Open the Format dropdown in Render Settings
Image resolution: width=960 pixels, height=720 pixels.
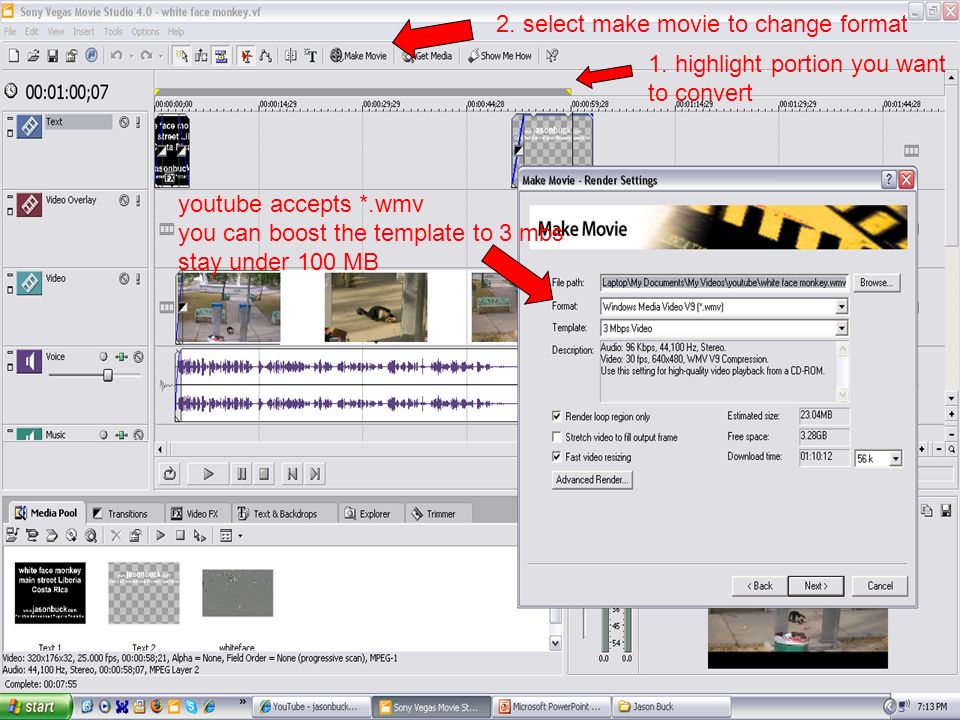pyautogui.click(x=842, y=306)
